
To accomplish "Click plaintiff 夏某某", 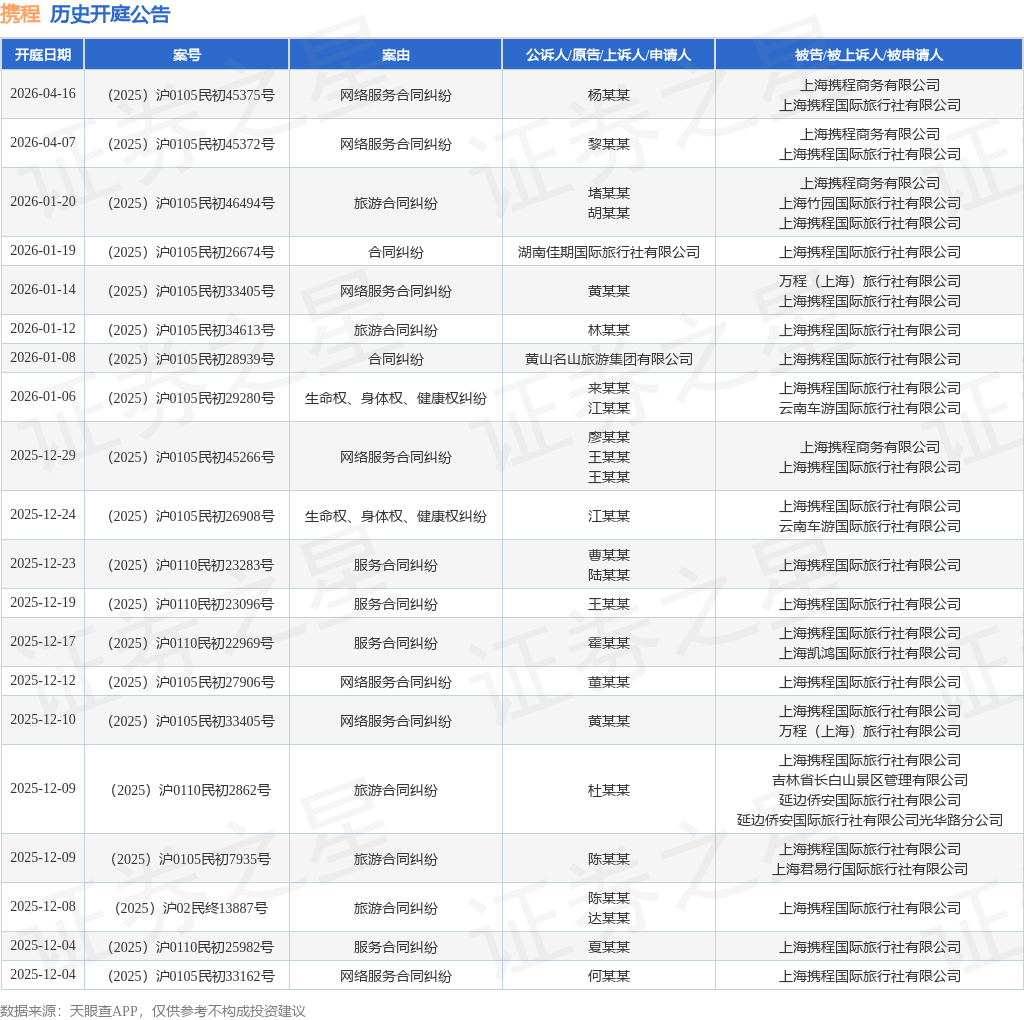I will click(609, 948).
